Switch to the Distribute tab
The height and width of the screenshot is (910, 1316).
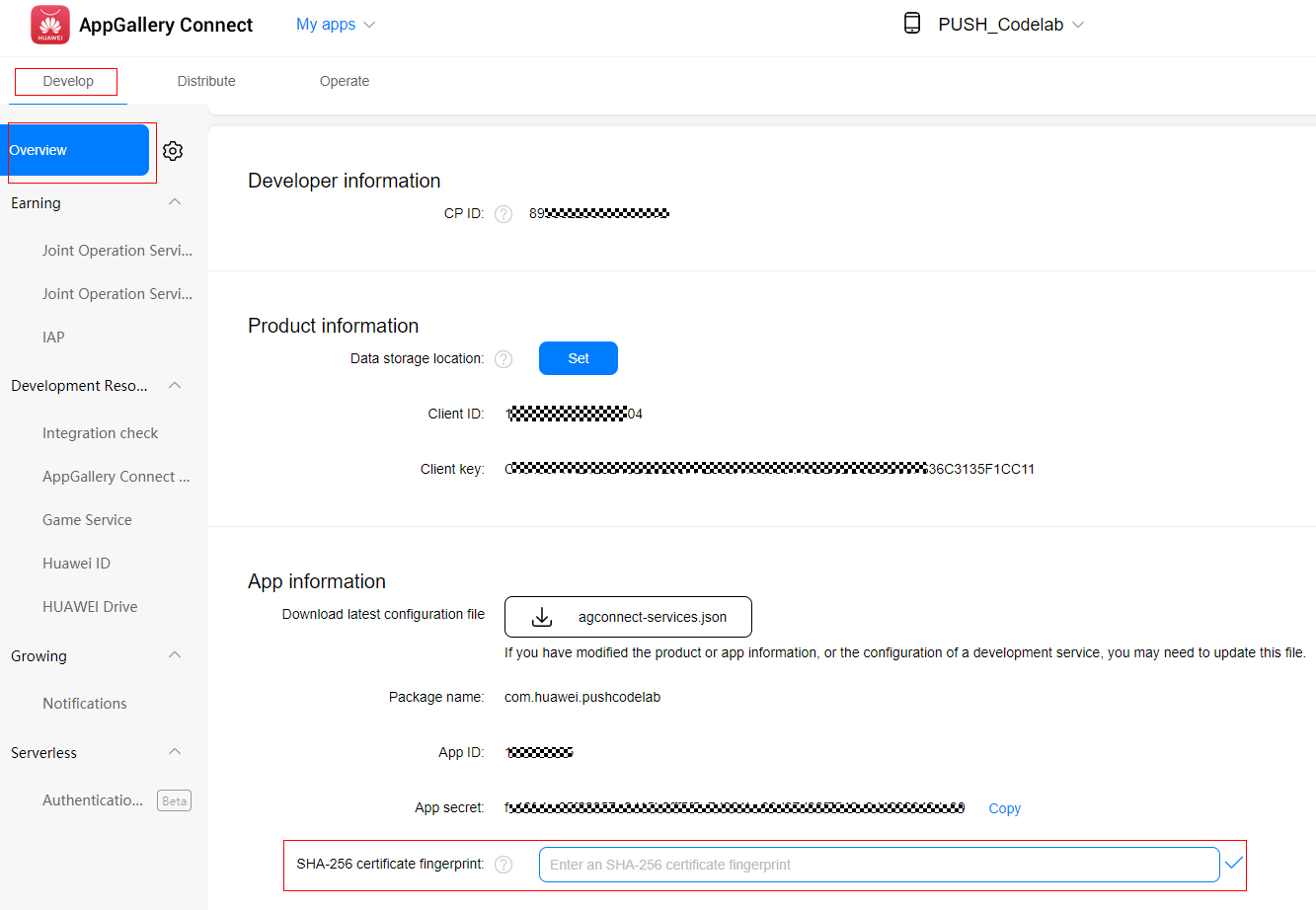point(206,81)
